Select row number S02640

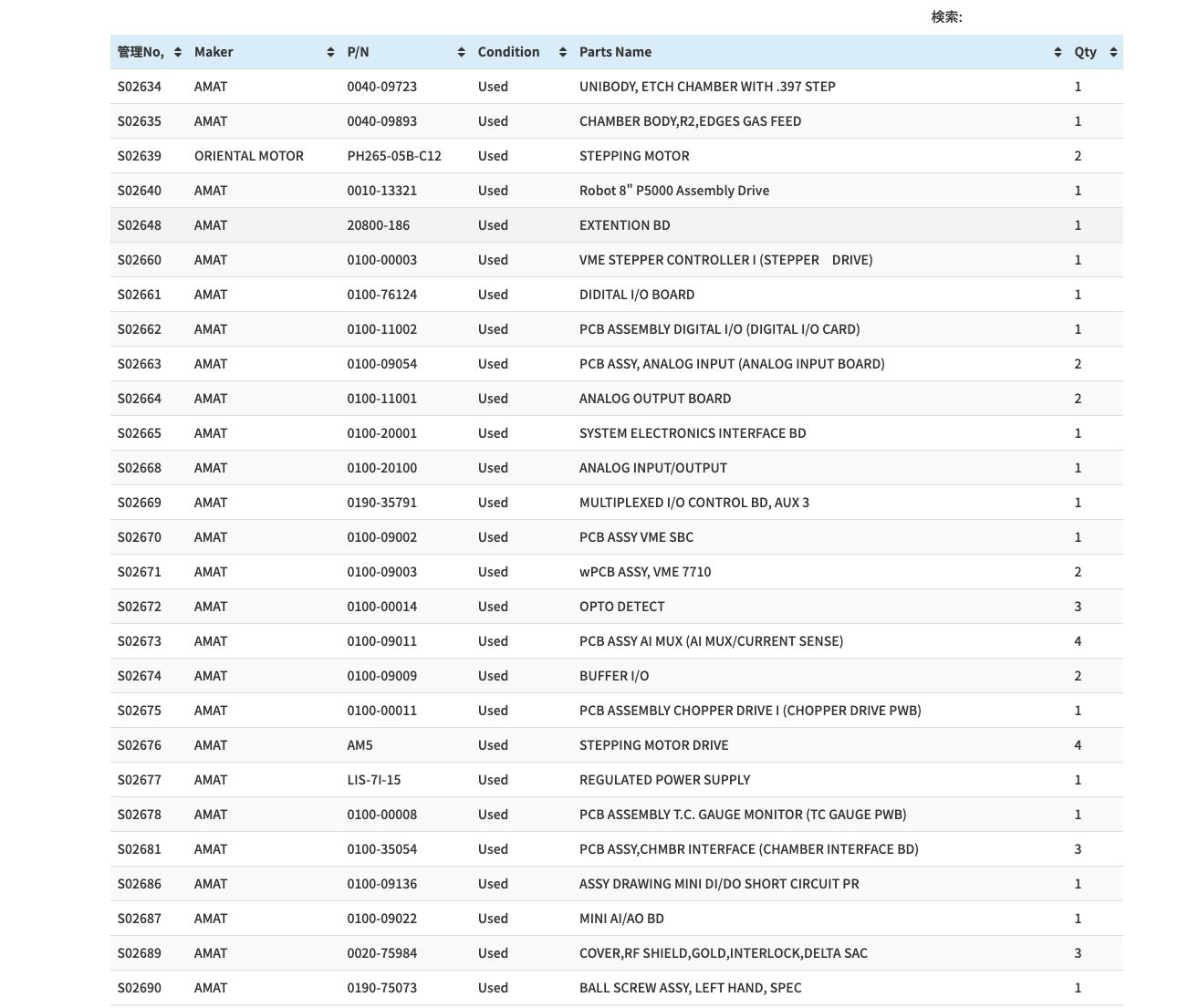tap(140, 191)
